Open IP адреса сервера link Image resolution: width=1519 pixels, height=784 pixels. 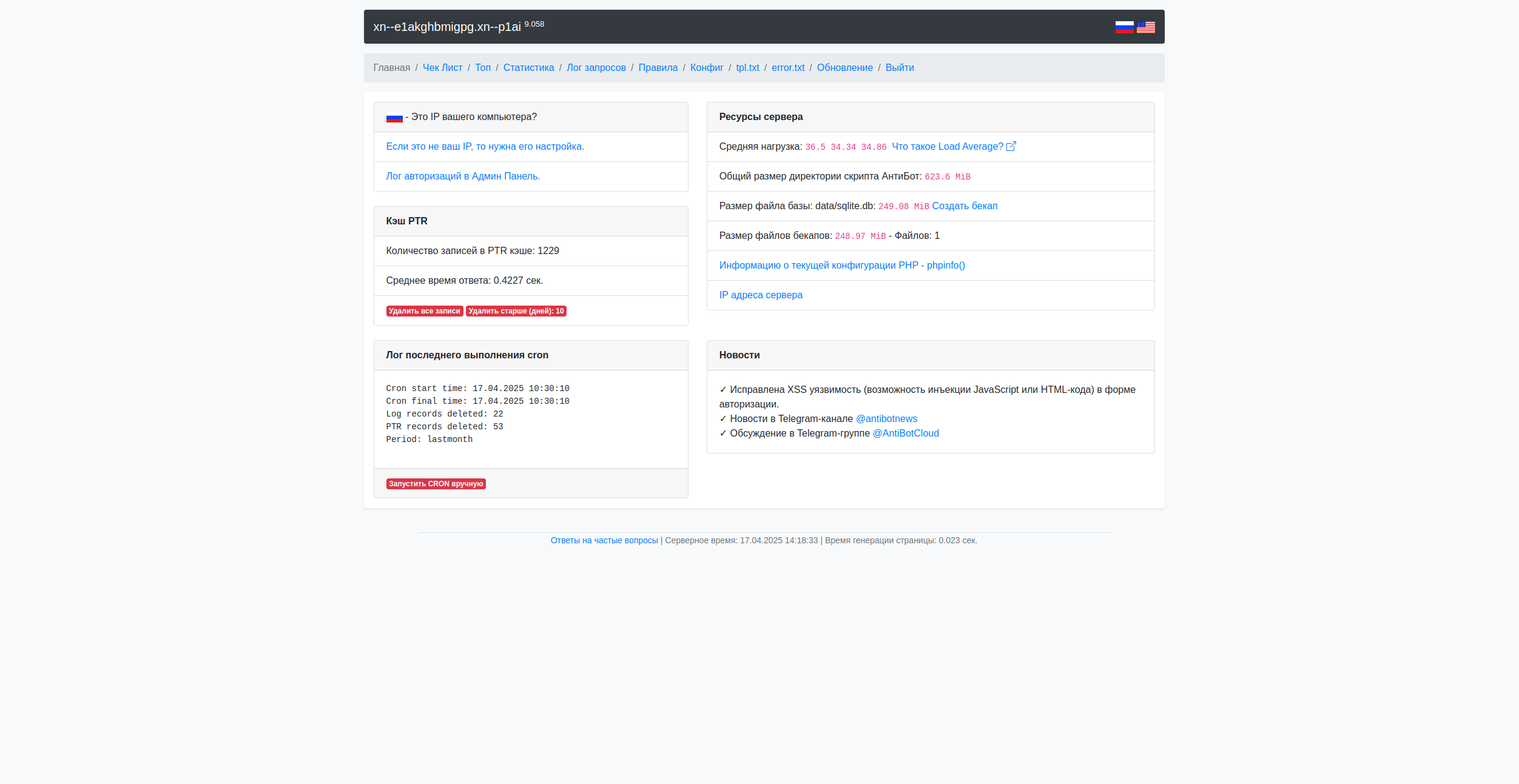point(760,295)
